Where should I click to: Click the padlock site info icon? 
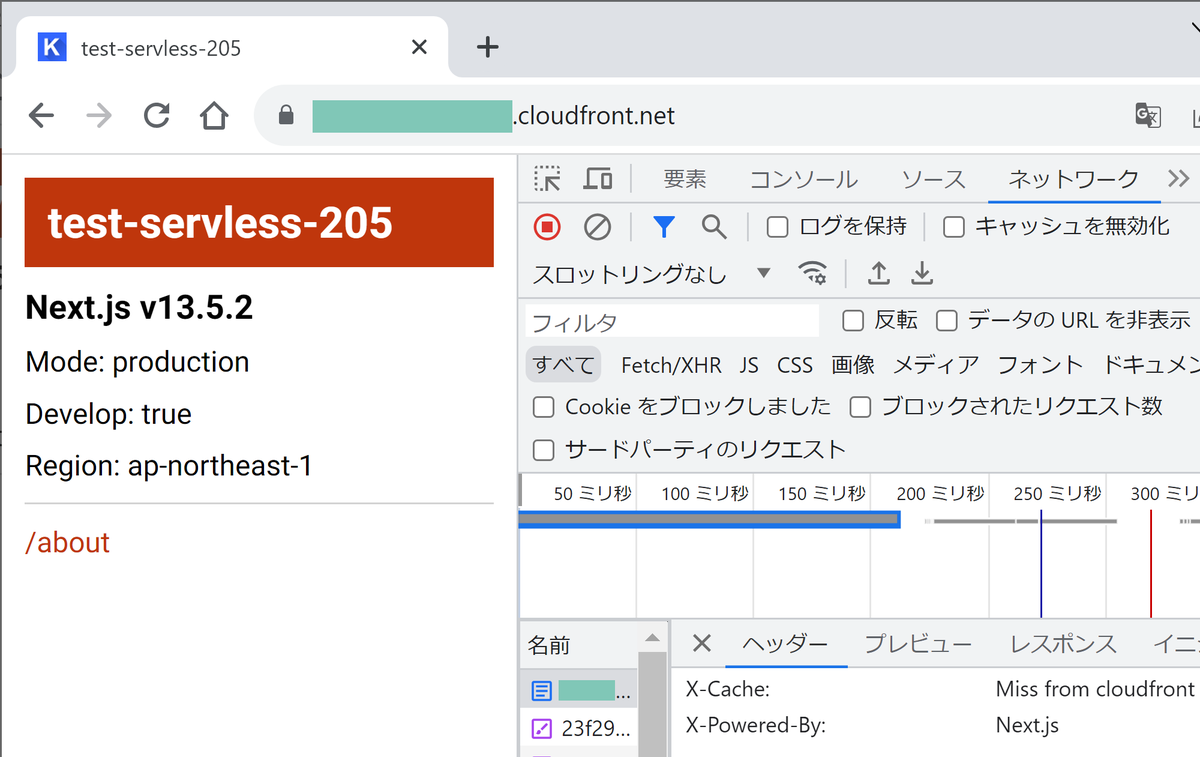[x=286, y=116]
